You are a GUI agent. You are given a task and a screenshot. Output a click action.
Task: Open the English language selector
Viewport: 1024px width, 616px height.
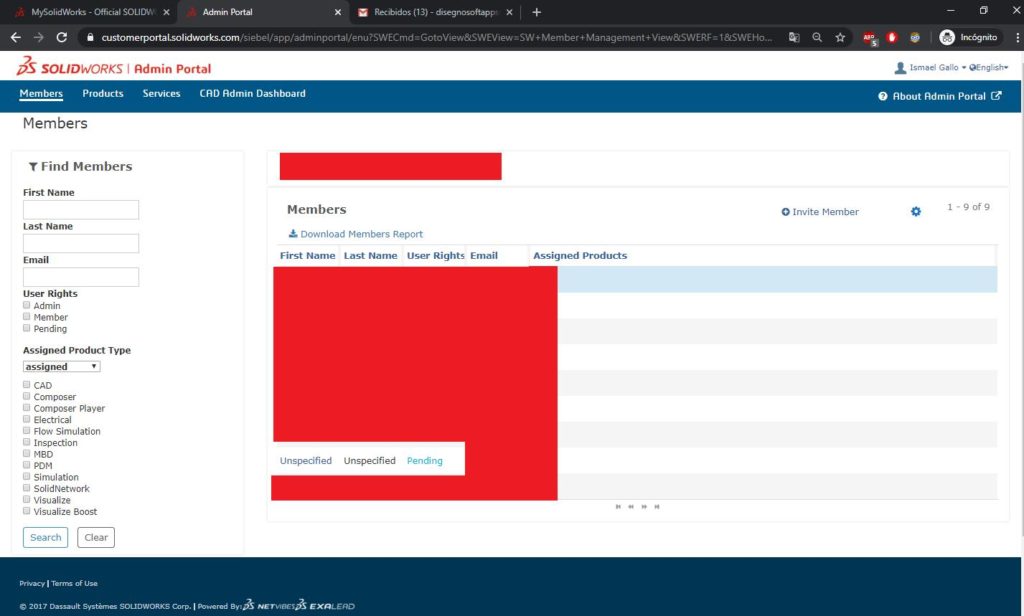pyautogui.click(x=989, y=67)
